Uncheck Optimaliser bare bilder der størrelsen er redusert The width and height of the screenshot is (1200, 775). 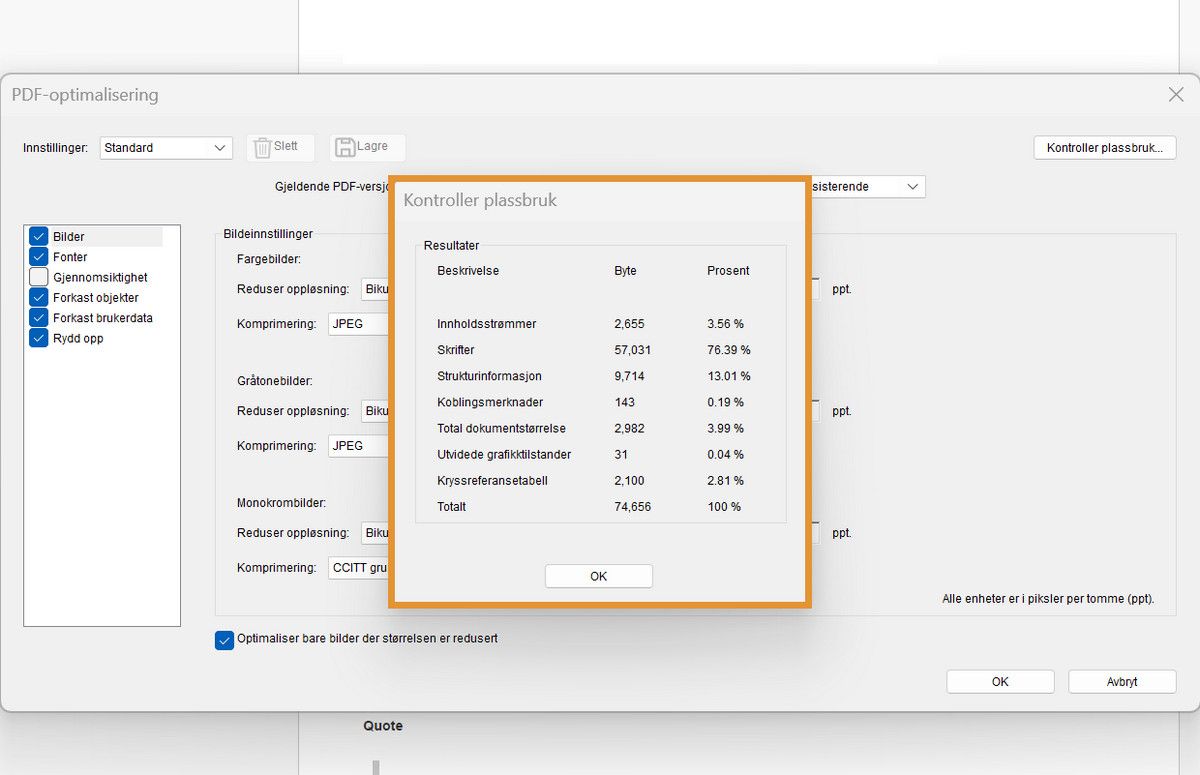pyautogui.click(x=224, y=640)
